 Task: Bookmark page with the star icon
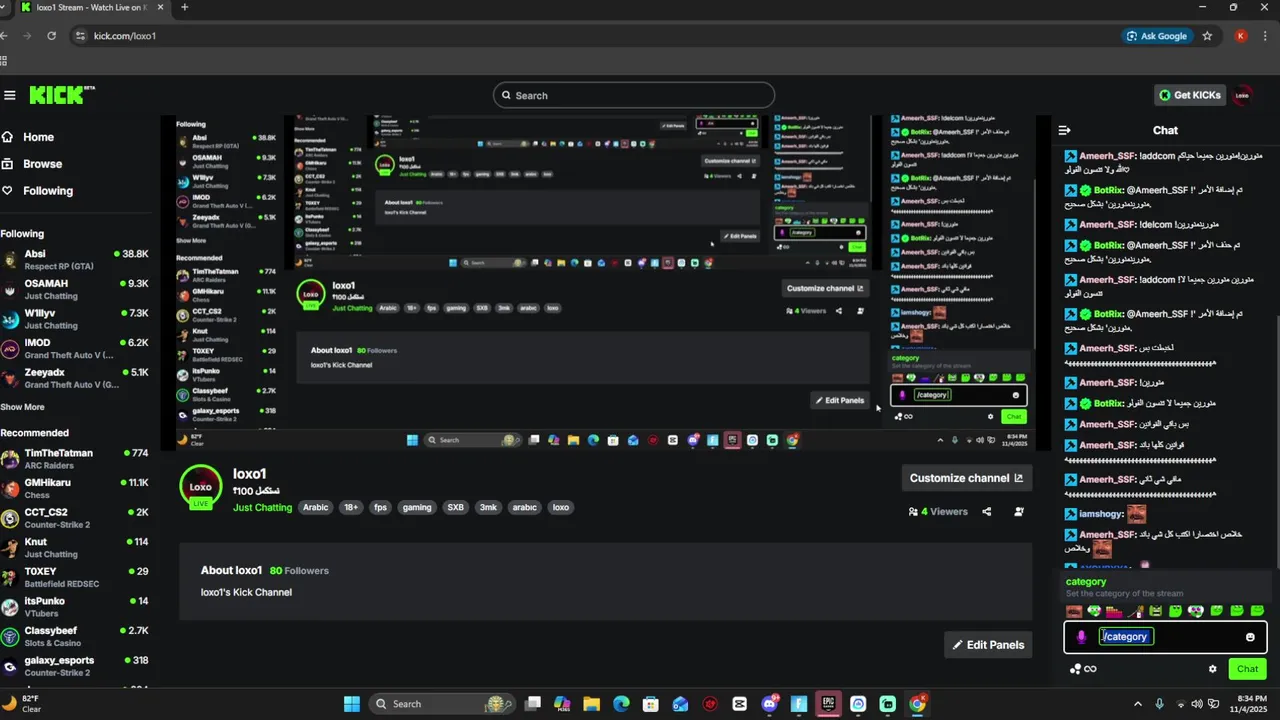coord(1207,36)
